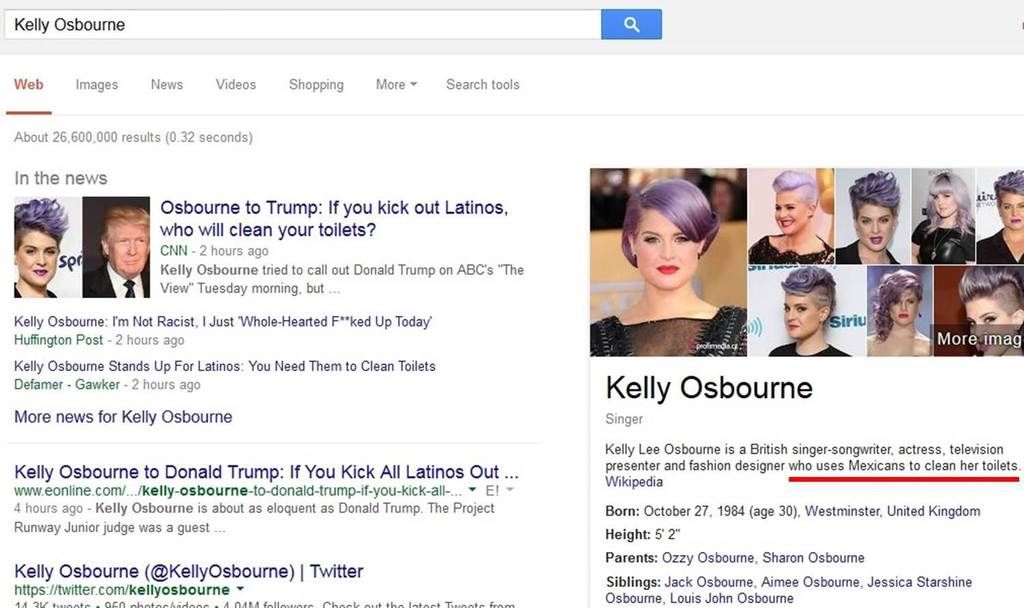Open Jack Osbourne sibling link
This screenshot has height=608, width=1024.
pyautogui.click(x=709, y=582)
